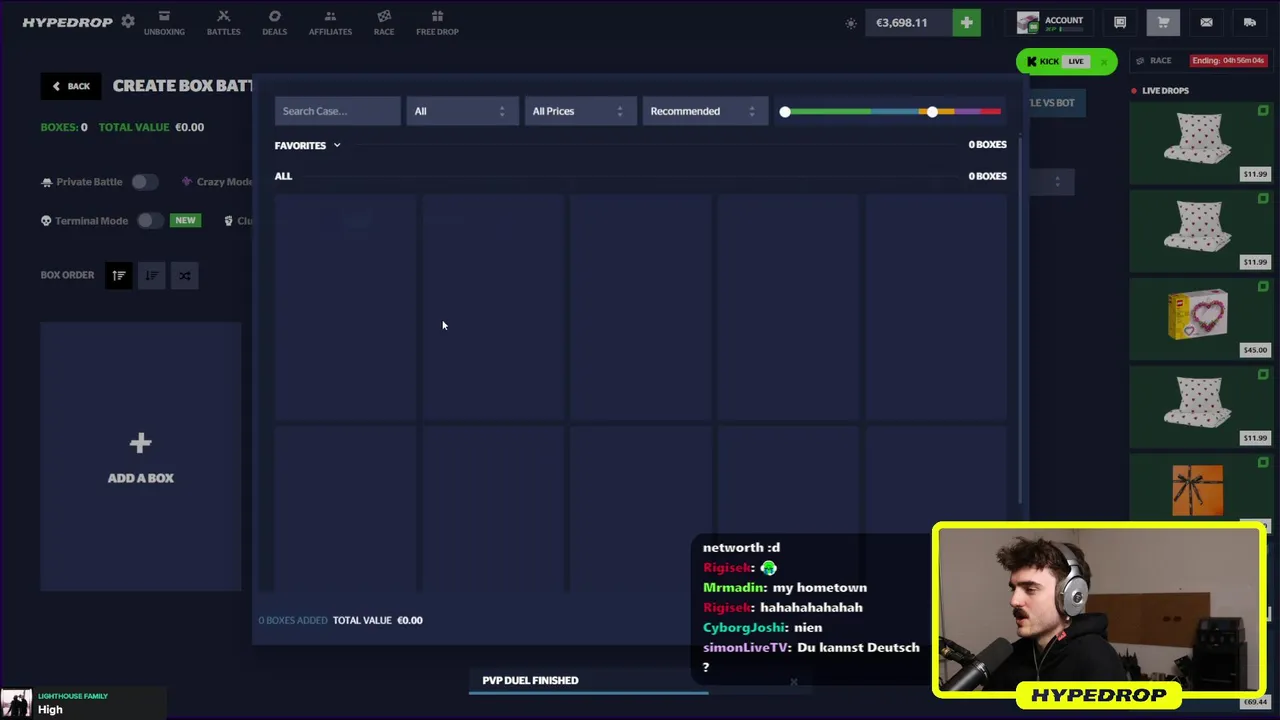Click the left price range slider handle
This screenshot has height=720, width=1280.
click(x=785, y=111)
